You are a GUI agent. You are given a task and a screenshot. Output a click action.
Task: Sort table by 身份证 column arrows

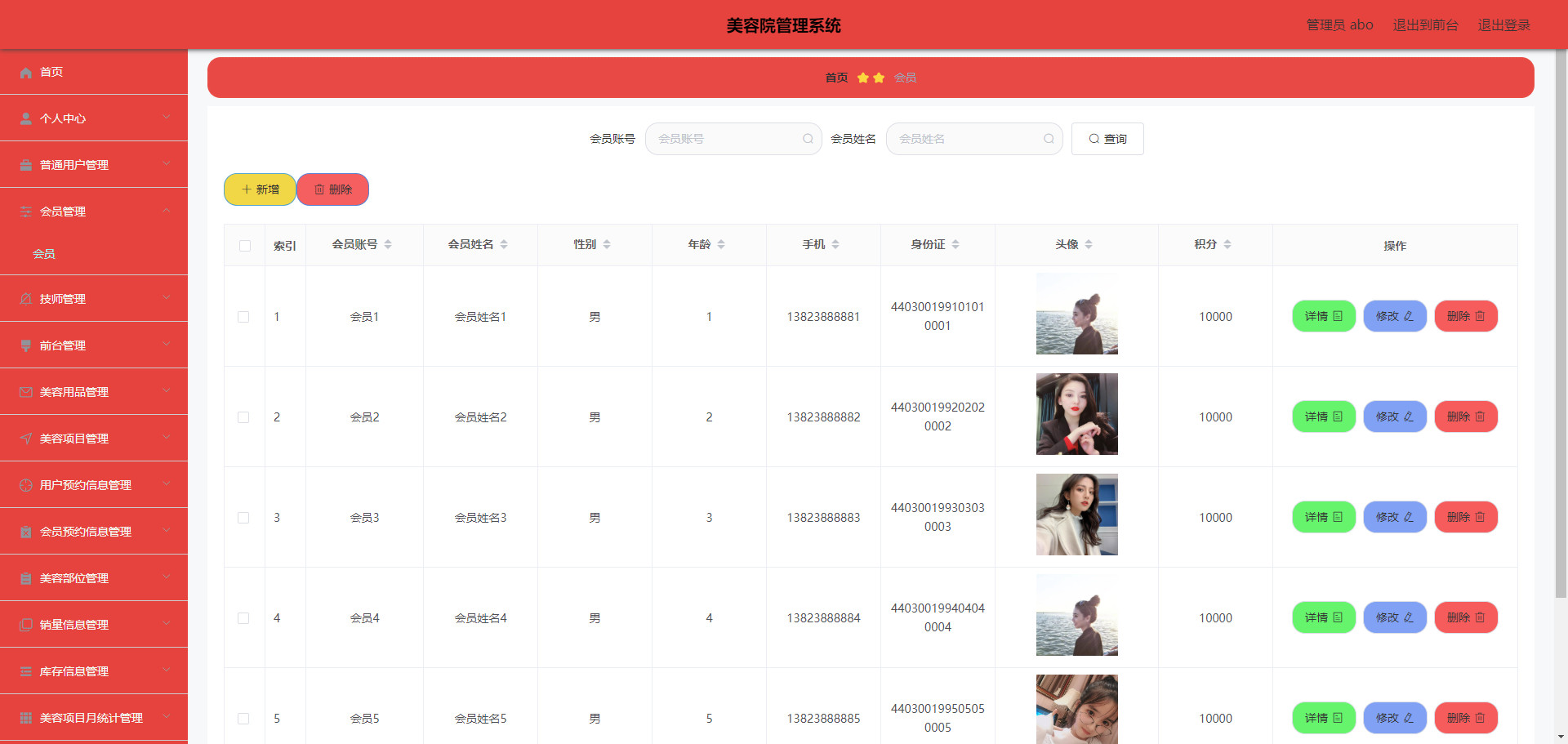click(955, 244)
